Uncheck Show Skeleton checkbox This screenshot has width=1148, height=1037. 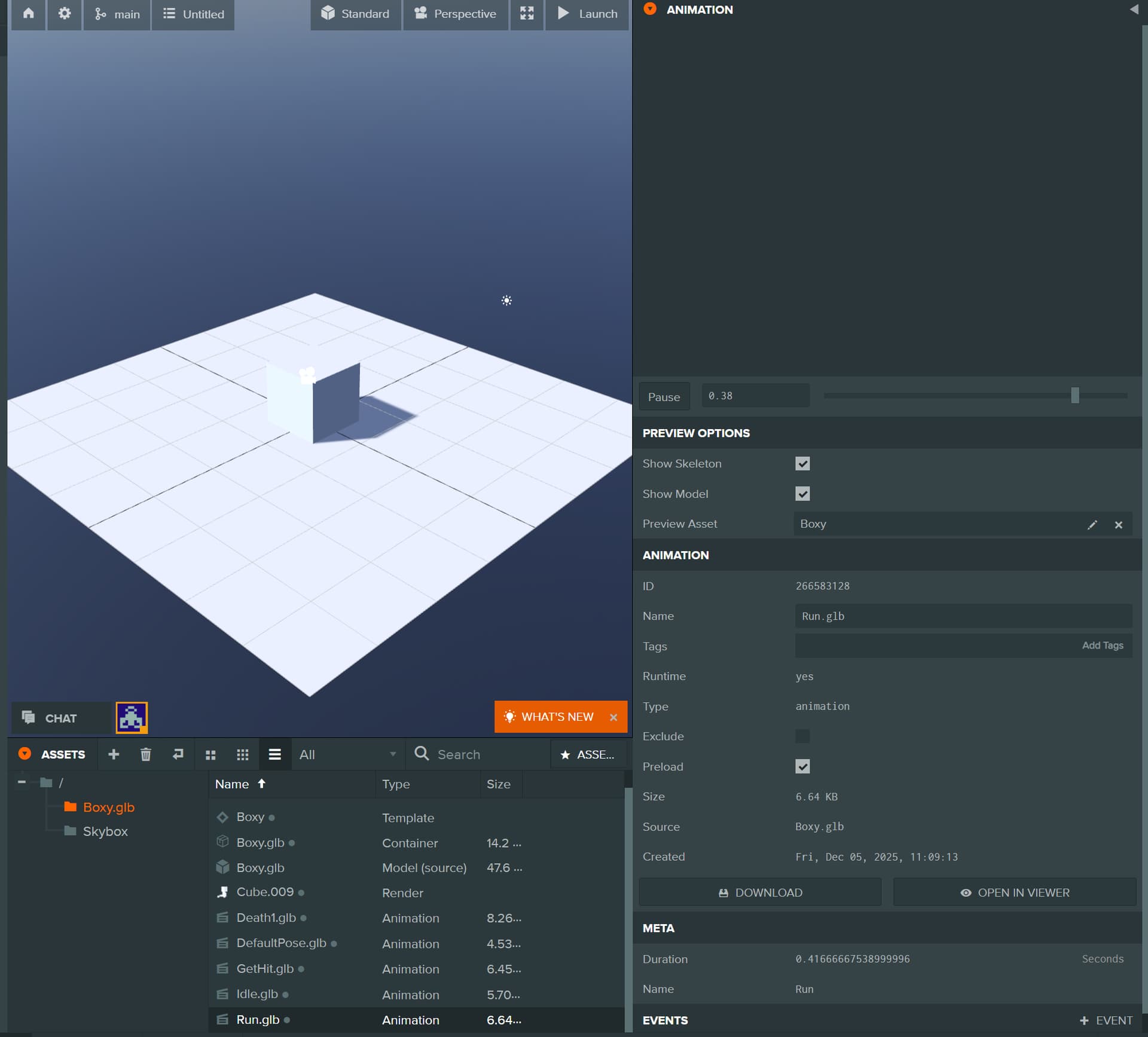point(802,464)
